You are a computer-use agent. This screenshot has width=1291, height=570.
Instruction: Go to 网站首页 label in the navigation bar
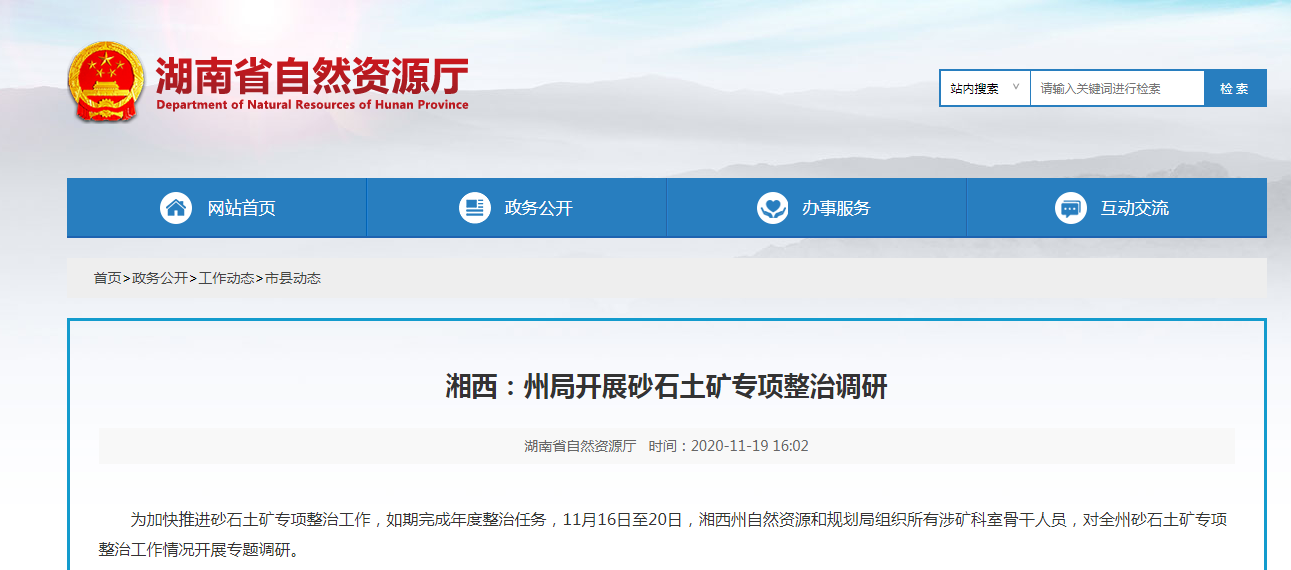241,208
